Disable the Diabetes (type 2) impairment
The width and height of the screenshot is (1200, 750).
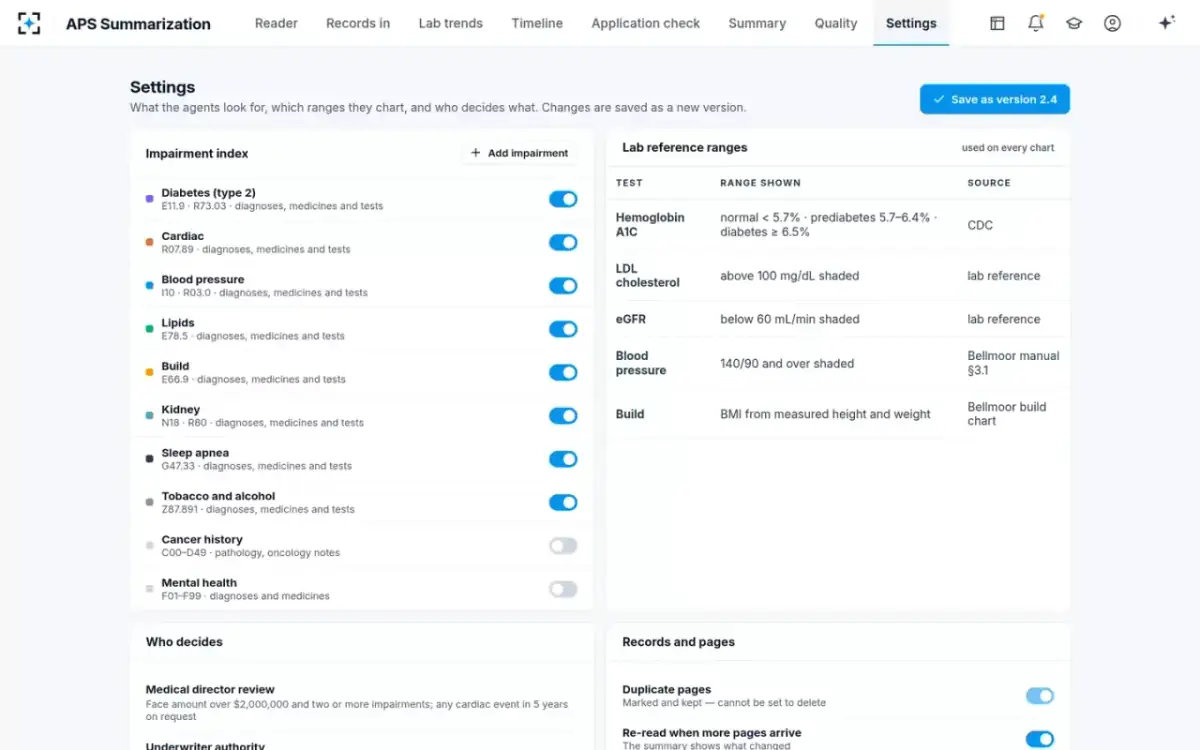563,199
